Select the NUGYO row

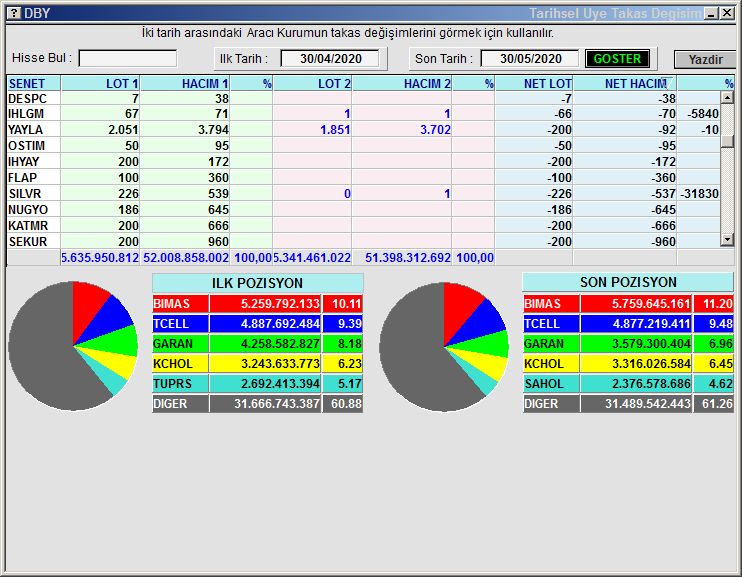(x=363, y=210)
